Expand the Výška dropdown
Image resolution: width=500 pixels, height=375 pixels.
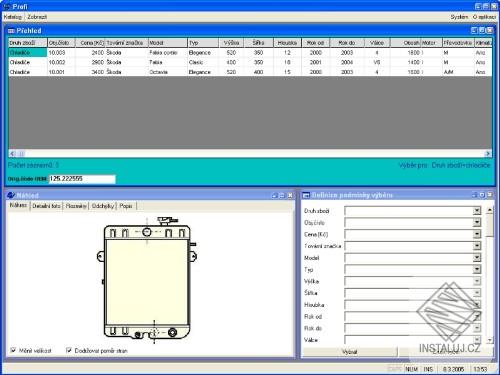point(477,281)
